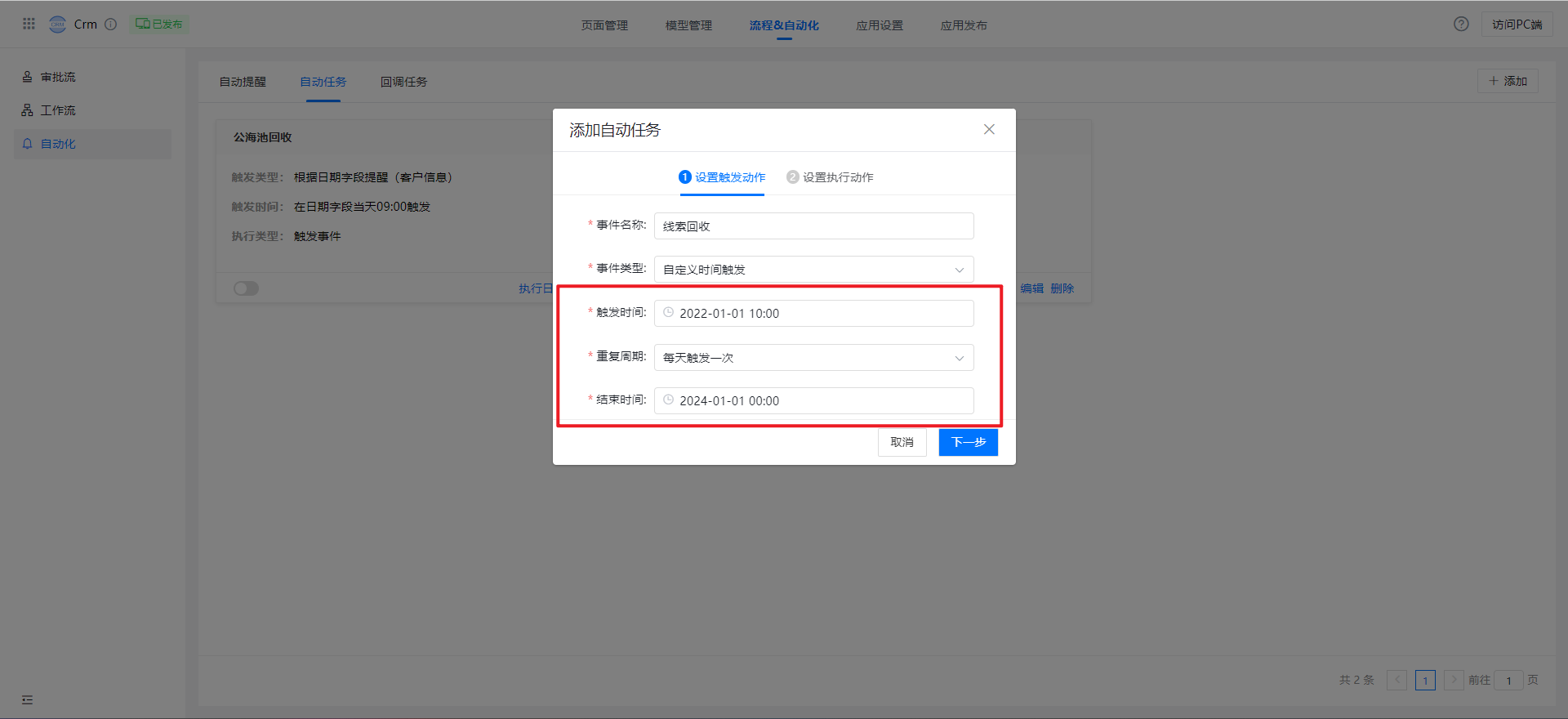
Task: Open 应用设置 top menu
Action: click(x=880, y=25)
